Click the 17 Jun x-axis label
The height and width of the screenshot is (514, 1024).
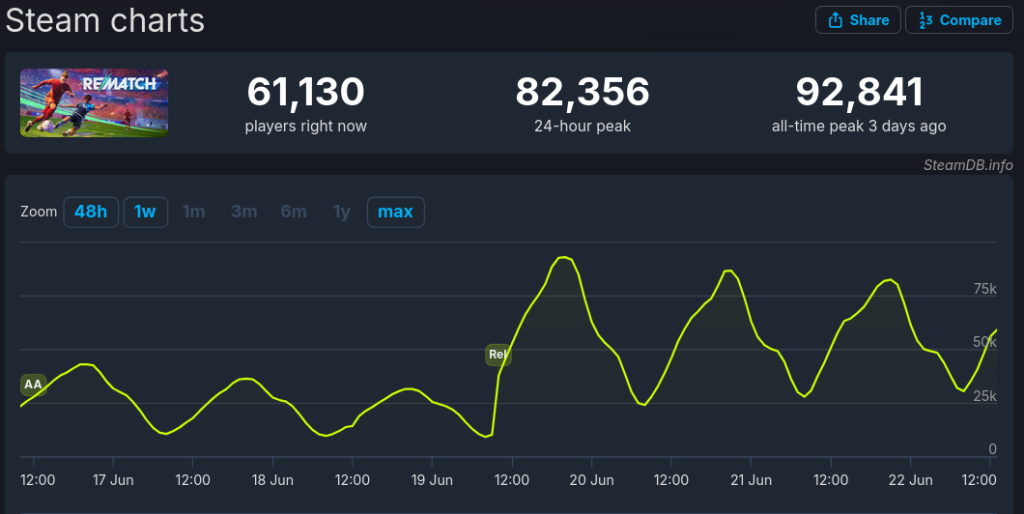pyautogui.click(x=114, y=480)
